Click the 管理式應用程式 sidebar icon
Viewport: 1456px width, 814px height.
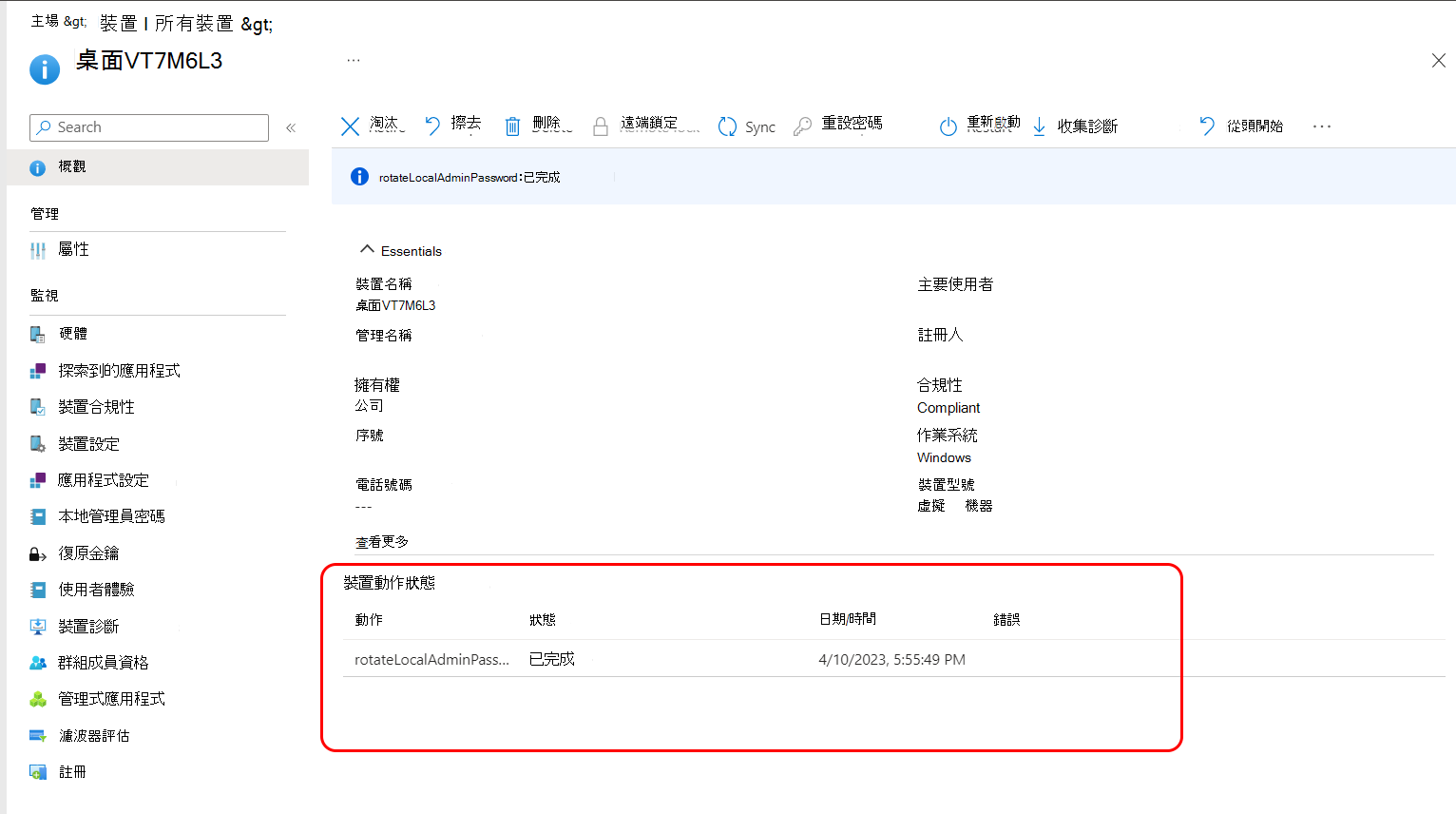tap(38, 699)
